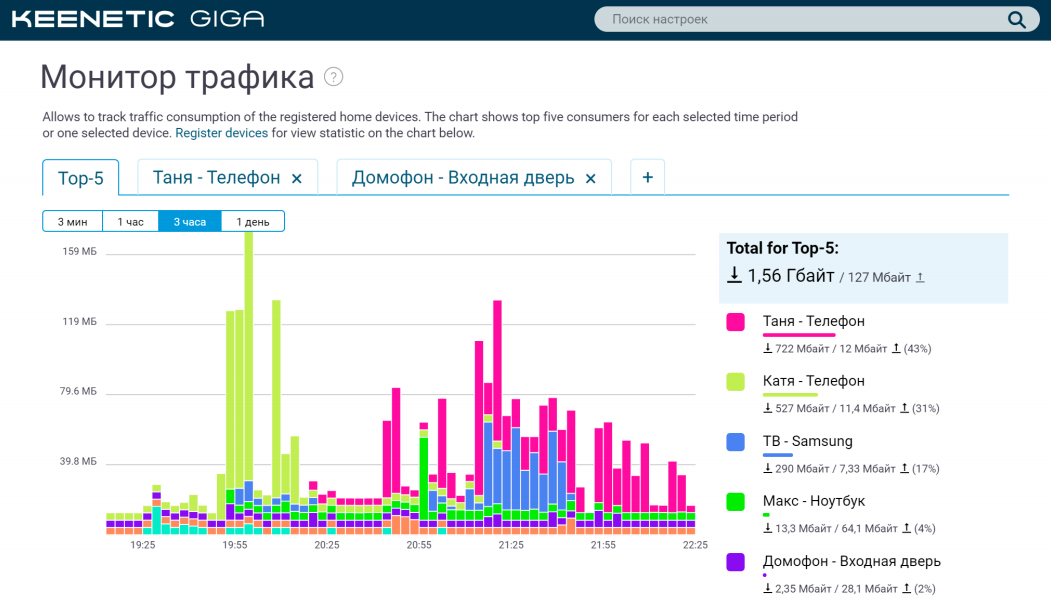Click the KEENETIC GIGA logo
The width and height of the screenshot is (1051, 604).
pos(138,19)
